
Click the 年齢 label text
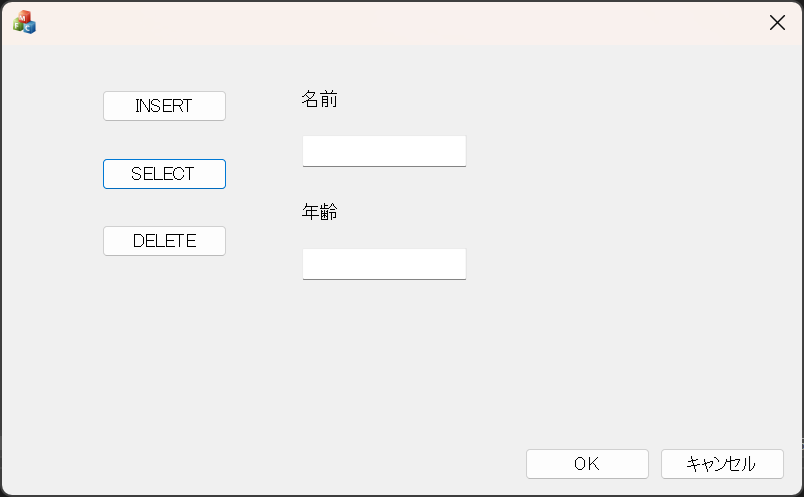[319, 212]
